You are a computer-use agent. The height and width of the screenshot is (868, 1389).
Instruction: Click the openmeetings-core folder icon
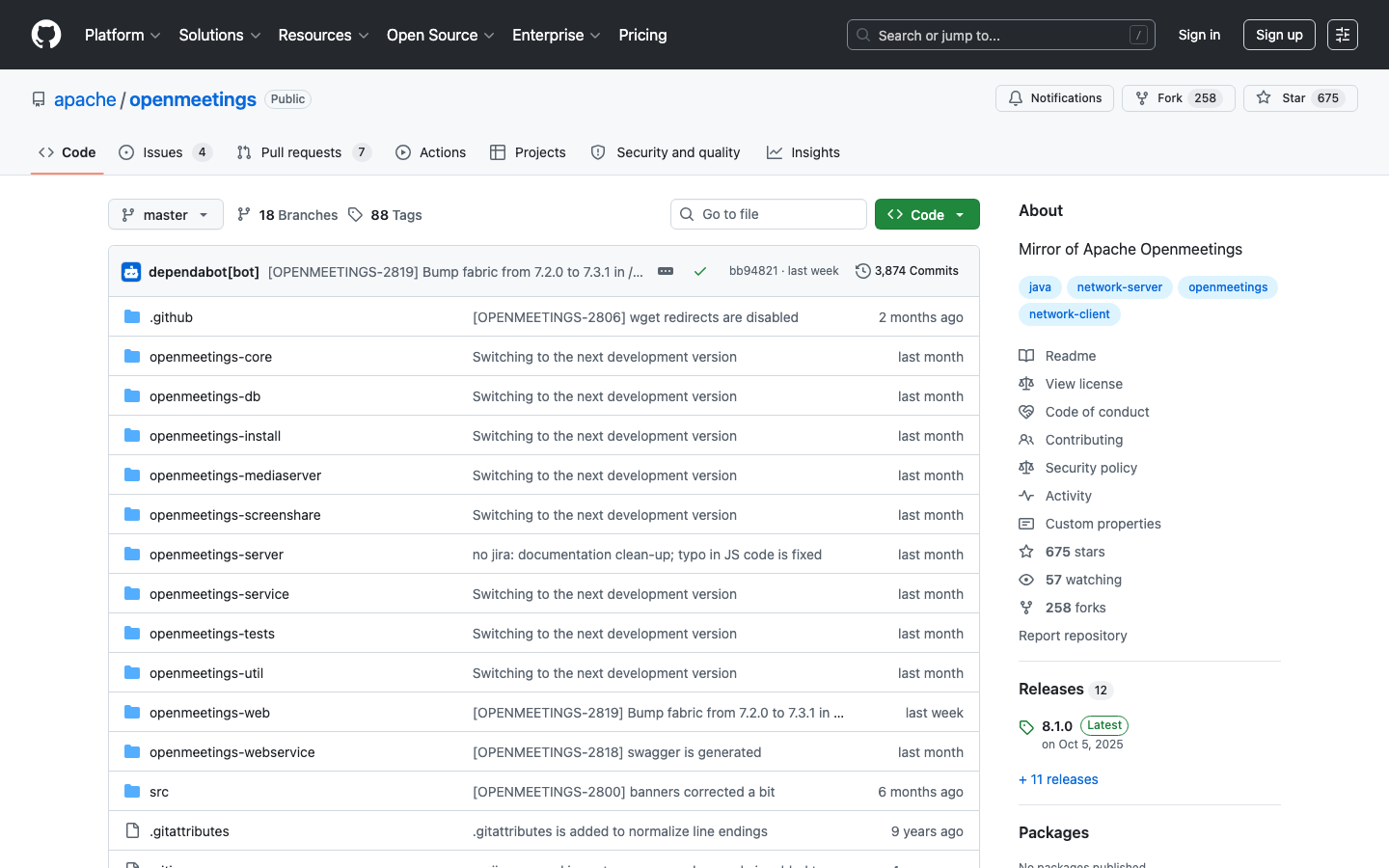132,357
